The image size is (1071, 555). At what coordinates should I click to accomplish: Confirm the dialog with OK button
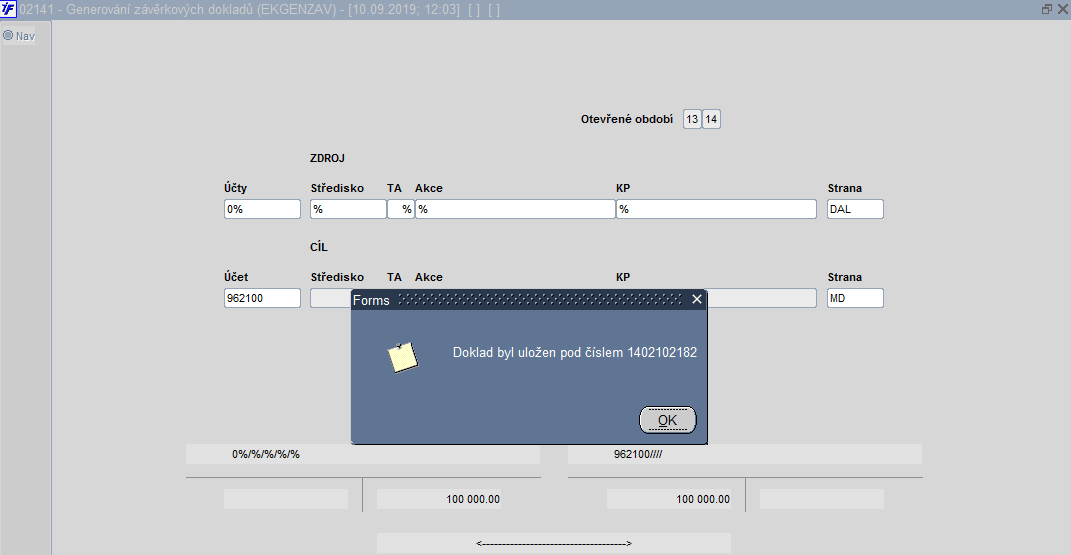667,420
